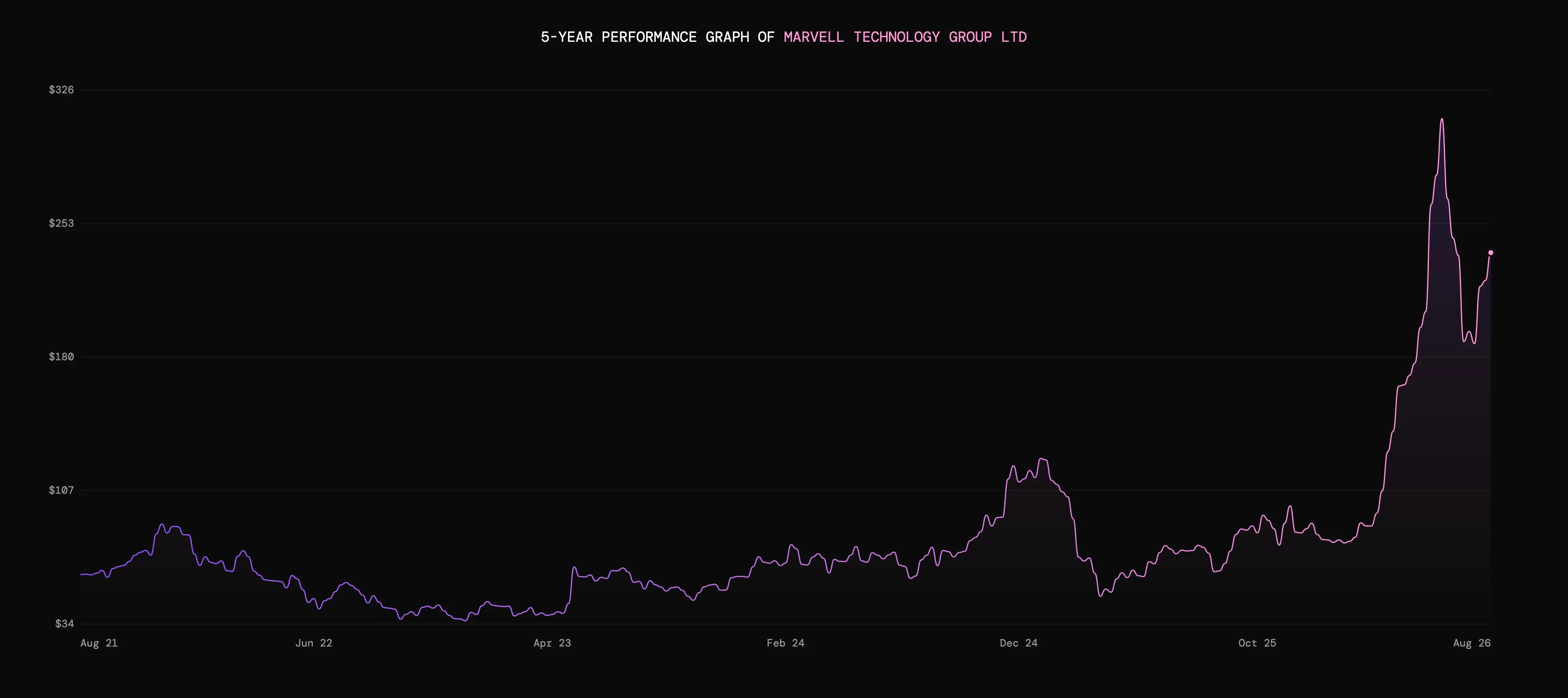Click the chart title 'MARVELL TECHNOLOGY GROUP LTD'

pos(905,37)
